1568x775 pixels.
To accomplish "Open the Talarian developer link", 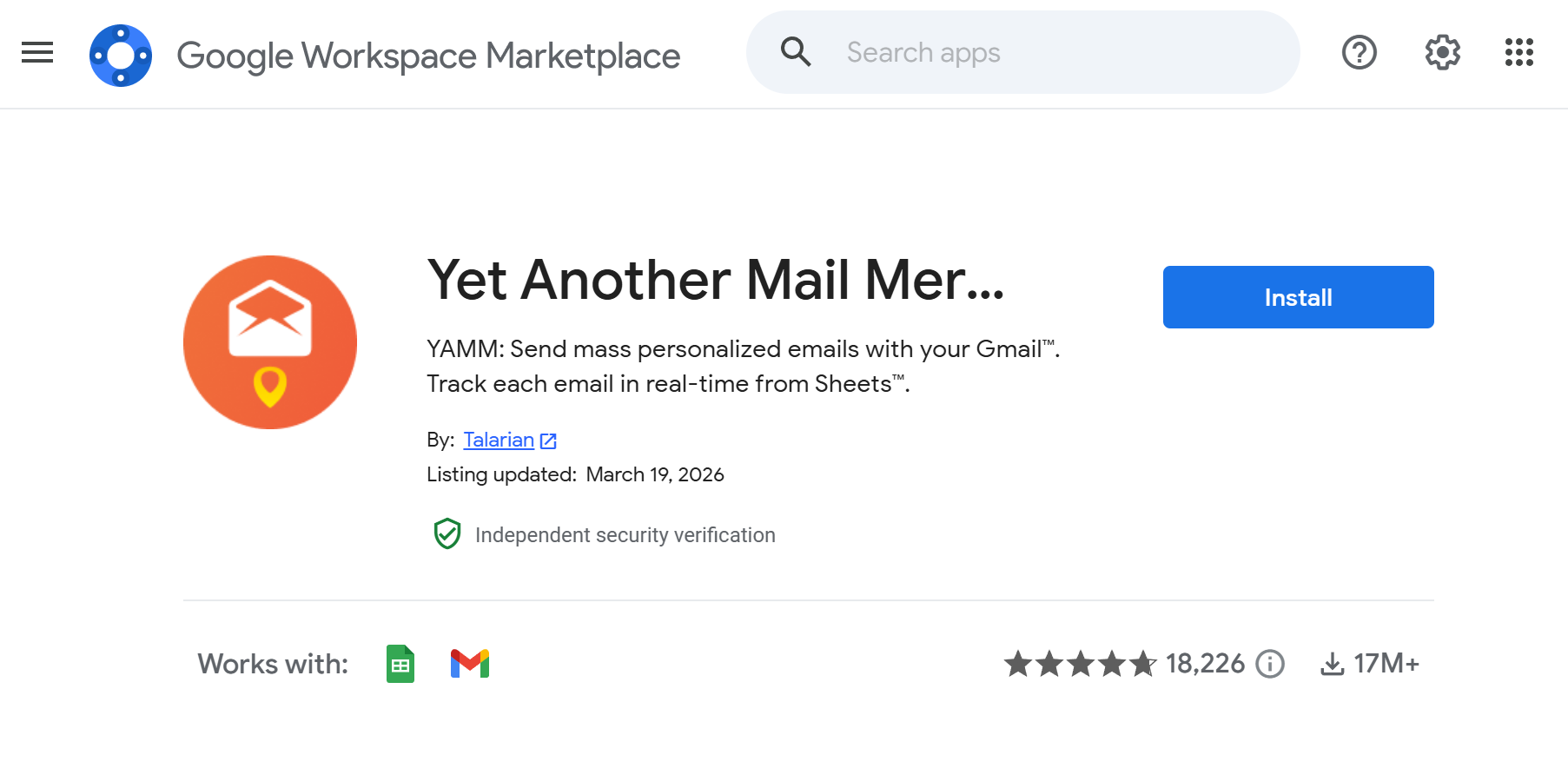I will (x=499, y=440).
